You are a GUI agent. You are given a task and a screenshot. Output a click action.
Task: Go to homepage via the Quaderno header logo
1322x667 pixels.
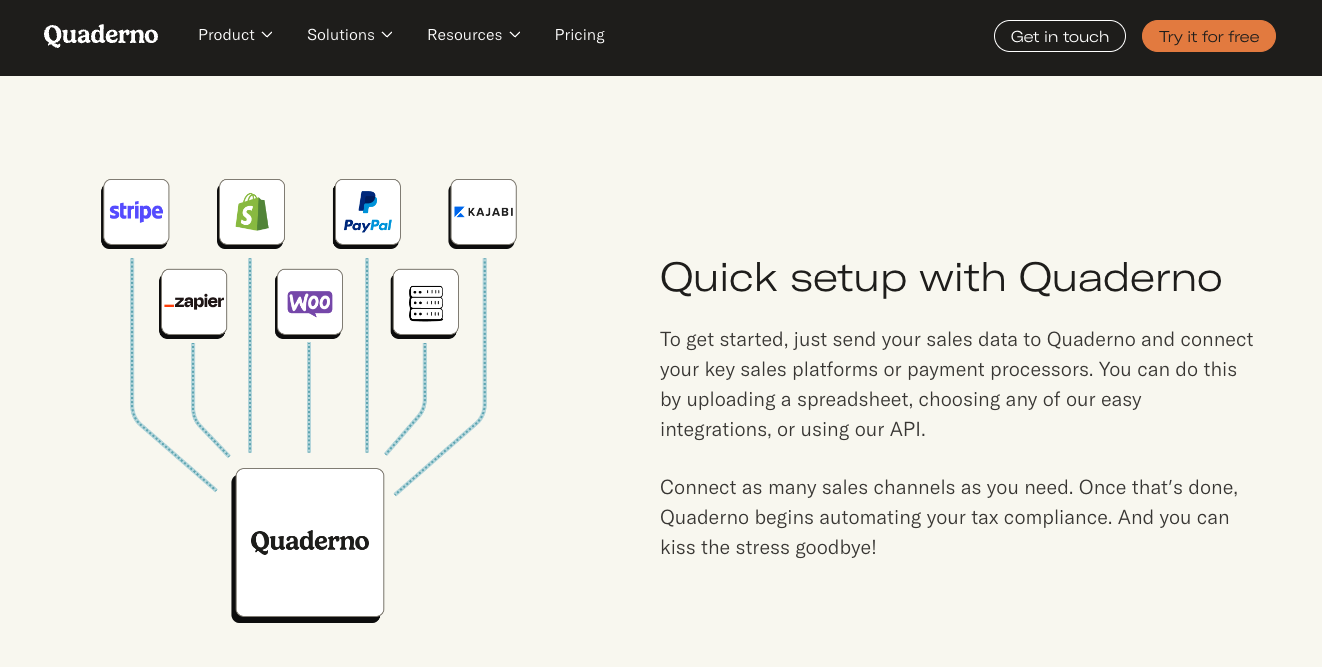pos(101,35)
